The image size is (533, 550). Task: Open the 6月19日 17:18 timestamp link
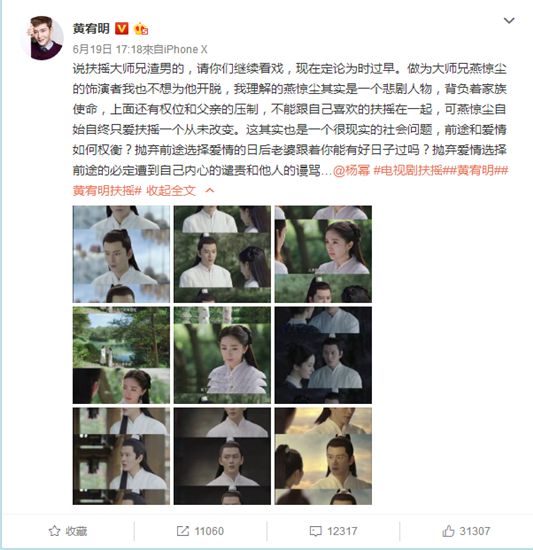pos(106,49)
